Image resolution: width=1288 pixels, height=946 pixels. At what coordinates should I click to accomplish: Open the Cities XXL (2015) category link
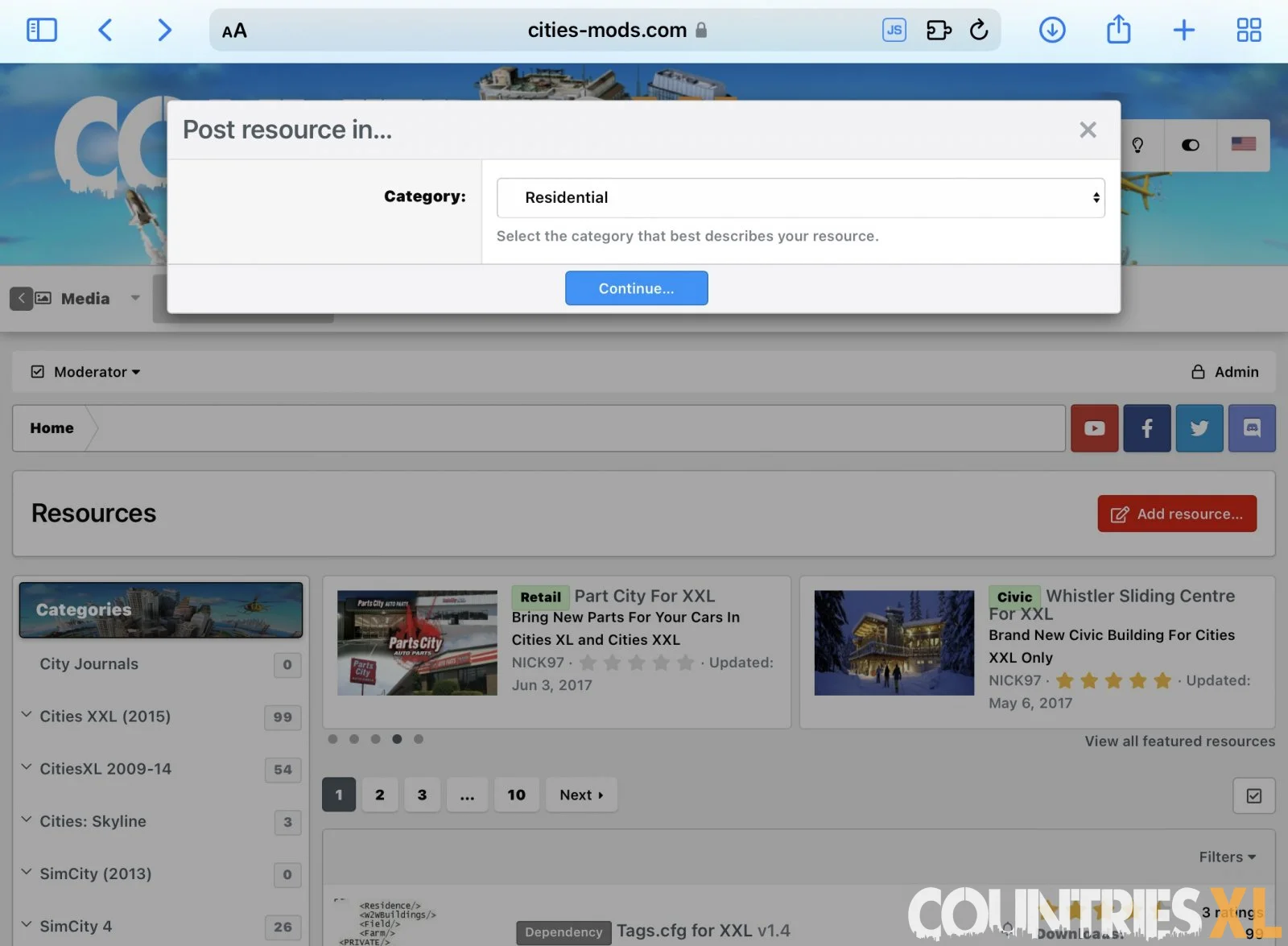tap(105, 717)
